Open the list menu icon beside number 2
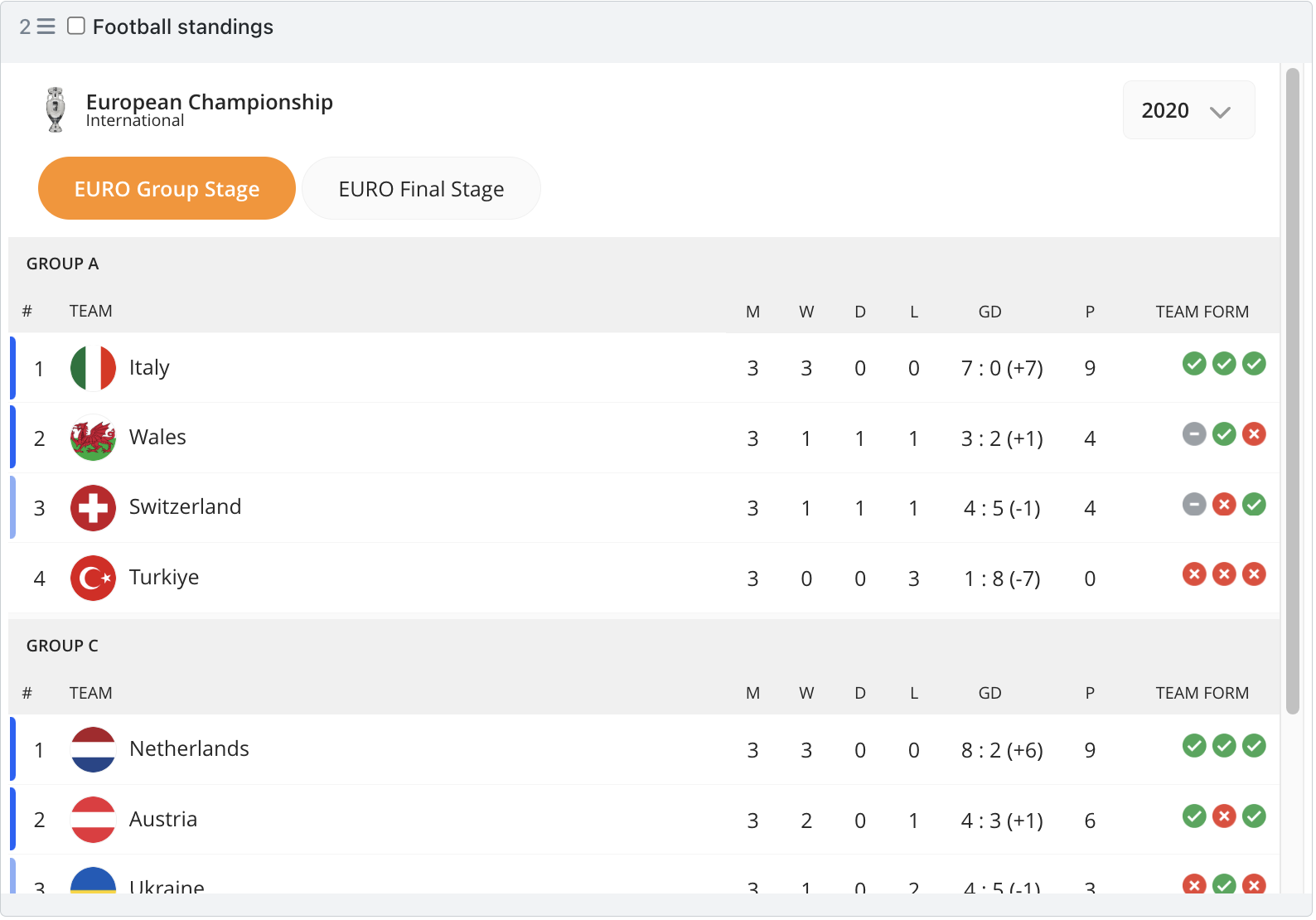This screenshot has width=1316, height=920. (46, 27)
